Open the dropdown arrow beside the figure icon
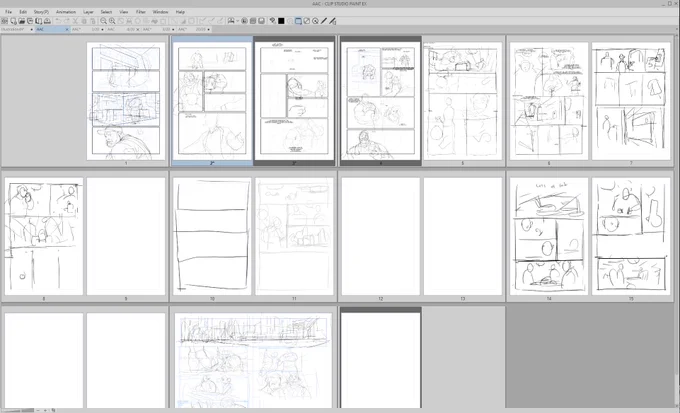This screenshot has width=680, height=413. tap(238, 21)
